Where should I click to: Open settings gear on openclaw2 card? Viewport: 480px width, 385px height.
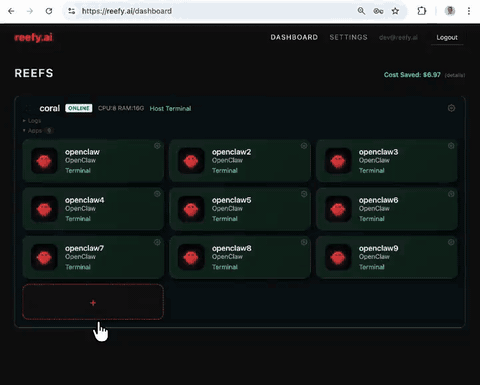tap(304, 146)
